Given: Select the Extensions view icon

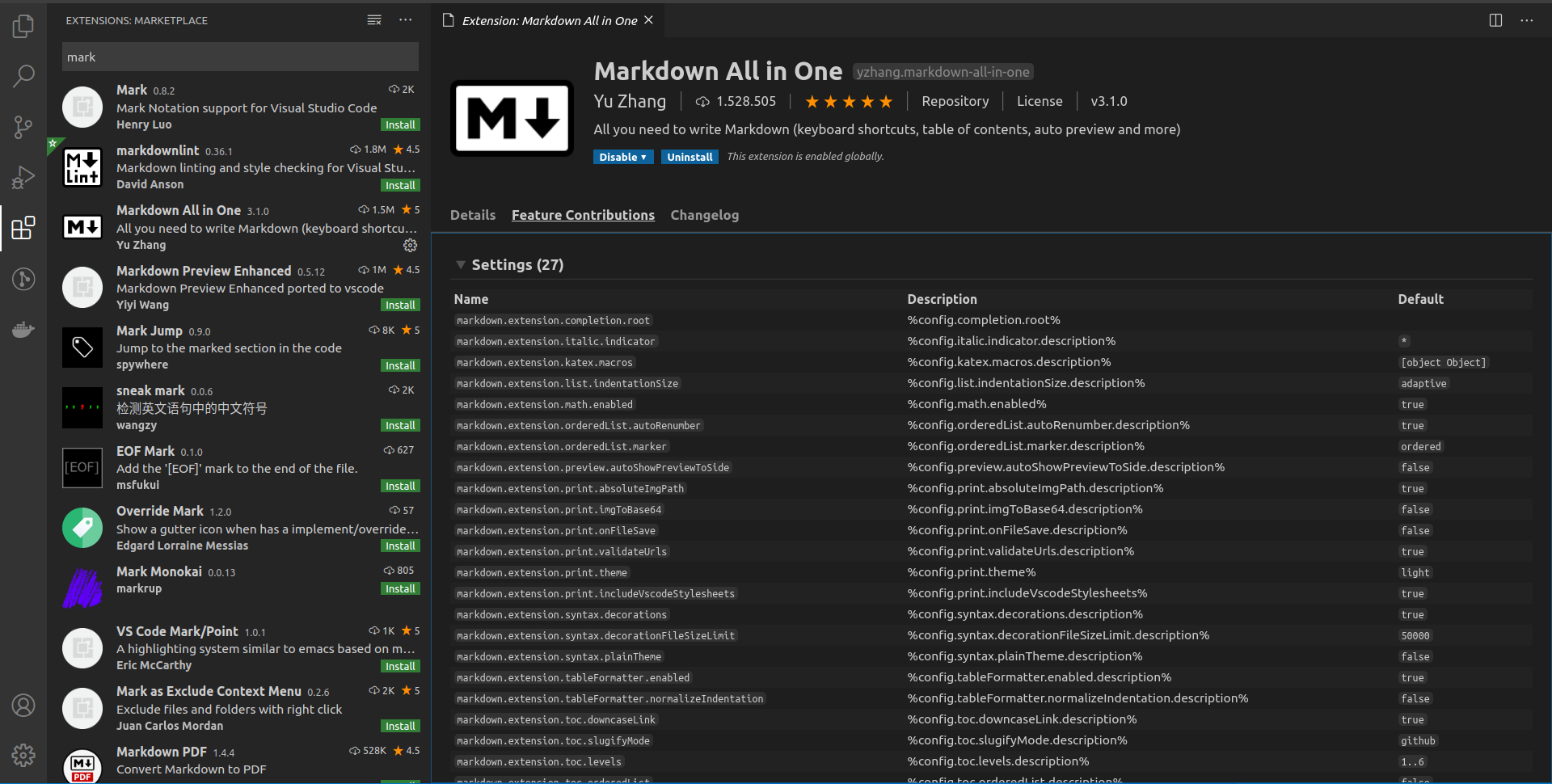Looking at the screenshot, I should 23,228.
